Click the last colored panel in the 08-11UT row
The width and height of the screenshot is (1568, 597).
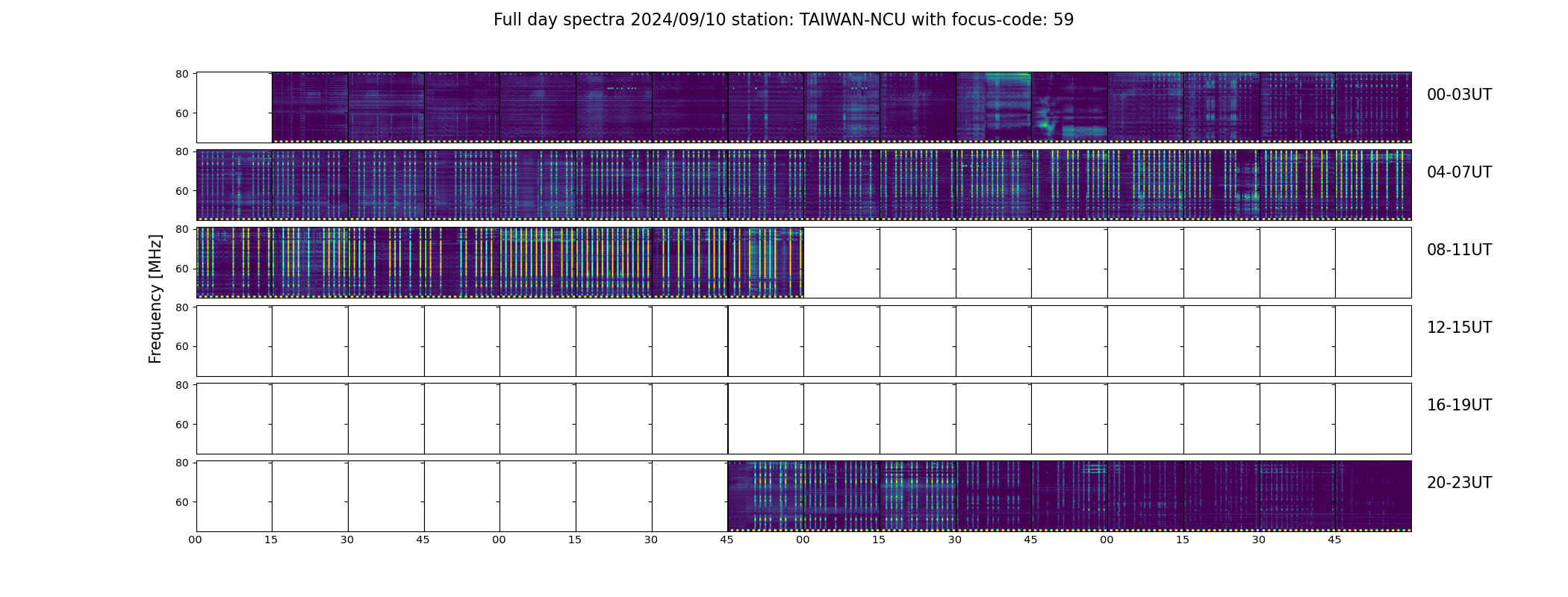pos(765,263)
